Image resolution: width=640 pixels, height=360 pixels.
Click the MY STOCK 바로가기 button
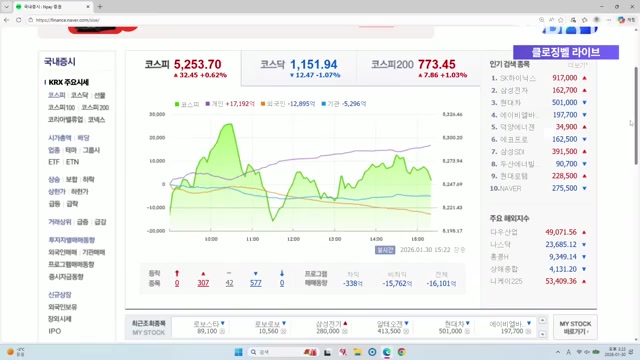(x=575, y=327)
